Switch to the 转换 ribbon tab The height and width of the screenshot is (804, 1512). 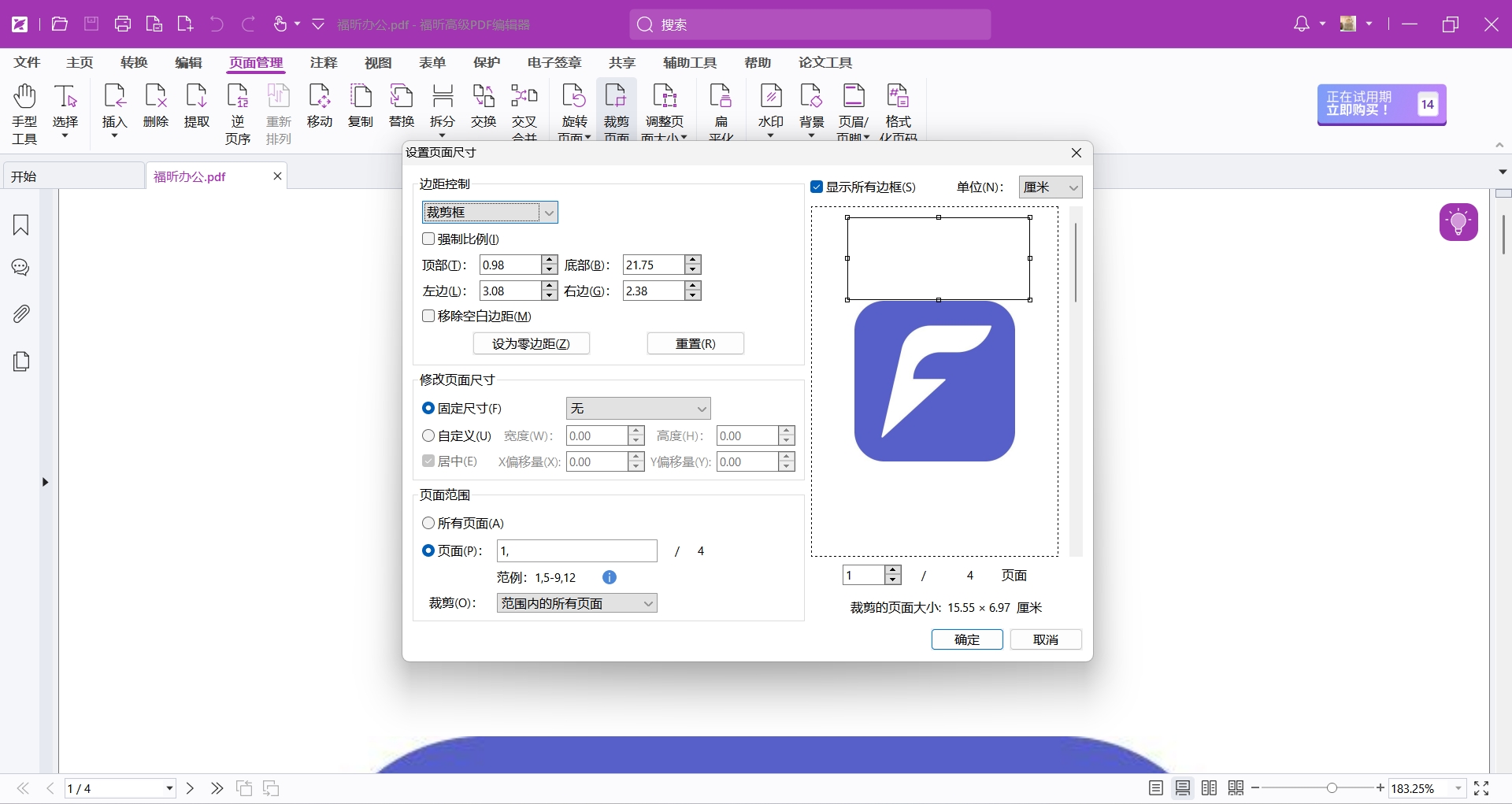pos(134,62)
